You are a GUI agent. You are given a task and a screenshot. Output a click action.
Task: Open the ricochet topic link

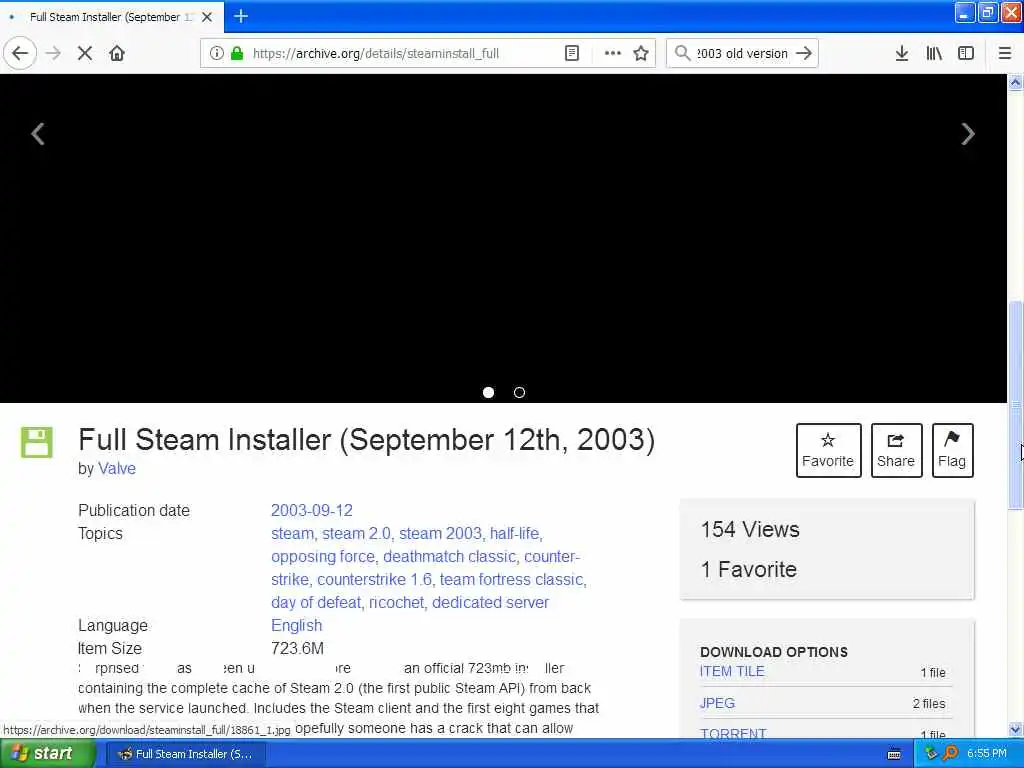click(x=396, y=602)
